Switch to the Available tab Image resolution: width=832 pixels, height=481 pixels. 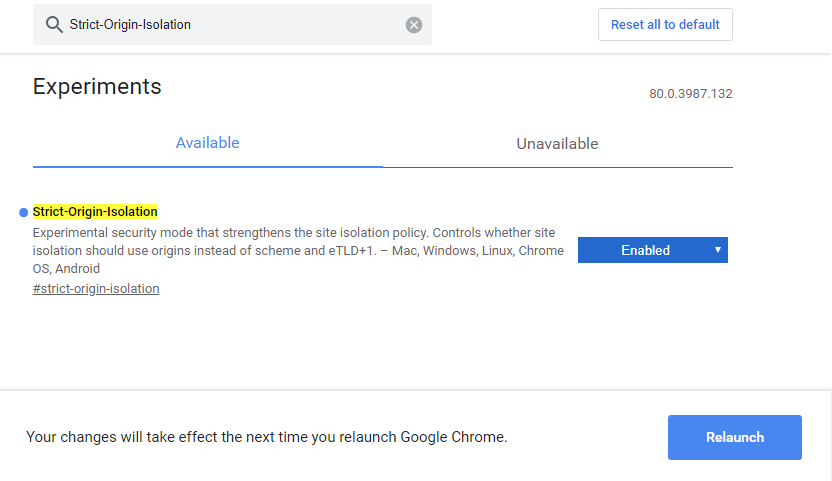pos(207,143)
